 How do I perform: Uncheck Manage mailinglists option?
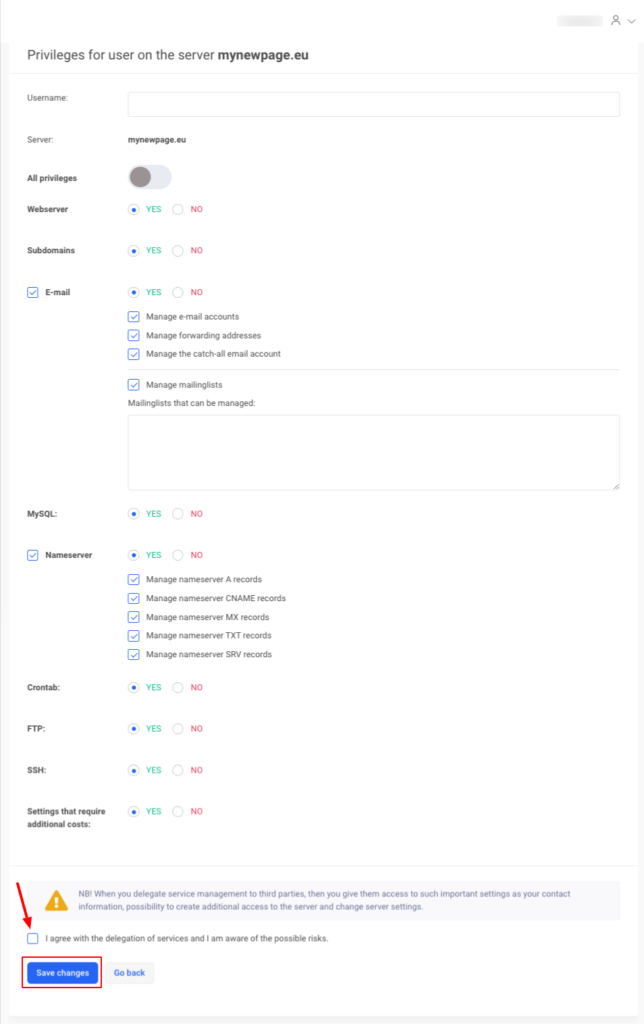click(x=134, y=384)
